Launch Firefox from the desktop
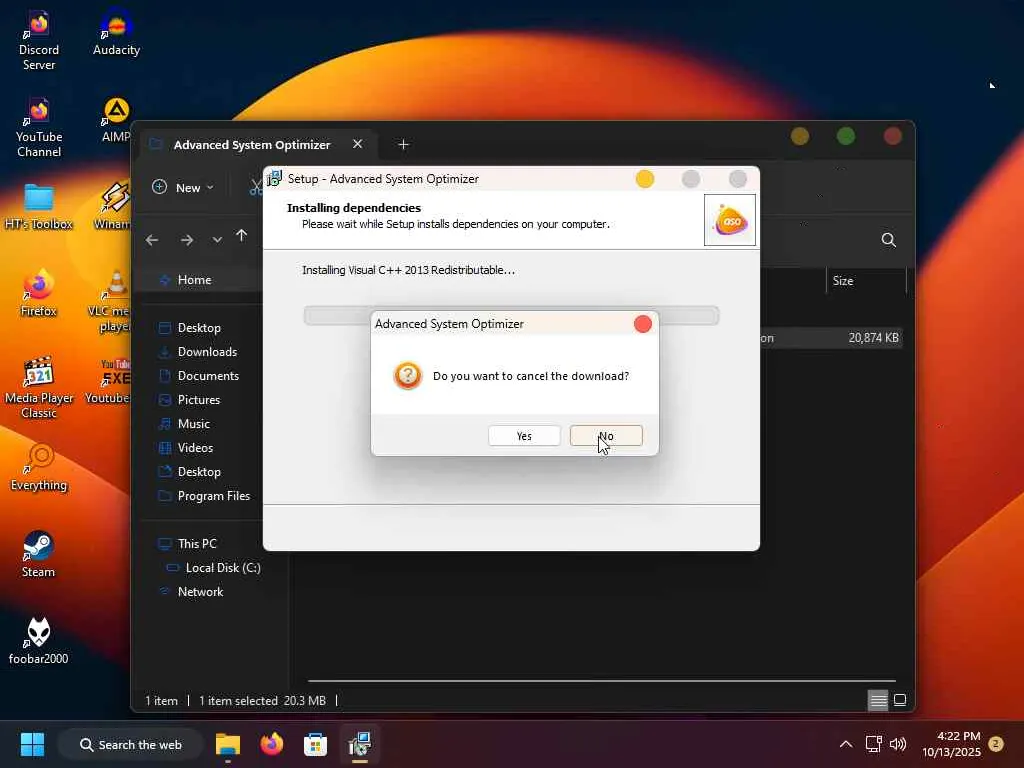The image size is (1024, 768). coord(39,293)
